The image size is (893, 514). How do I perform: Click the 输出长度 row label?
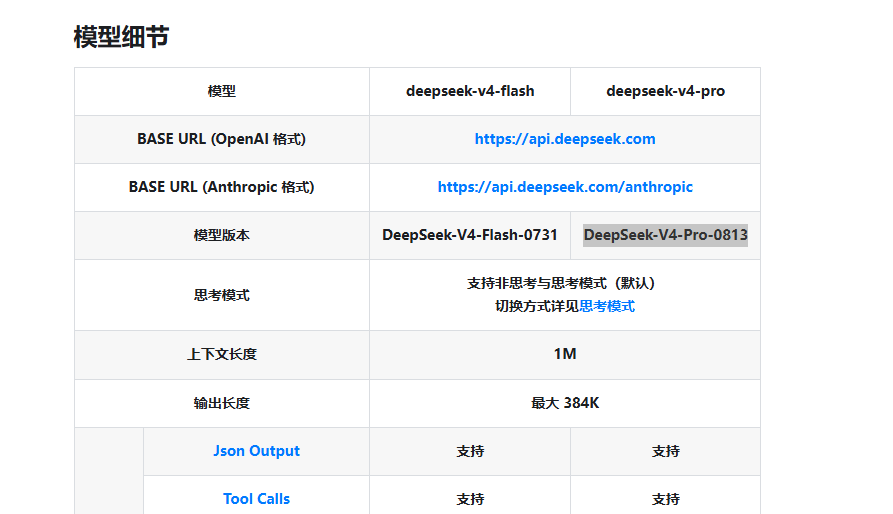tap(222, 403)
